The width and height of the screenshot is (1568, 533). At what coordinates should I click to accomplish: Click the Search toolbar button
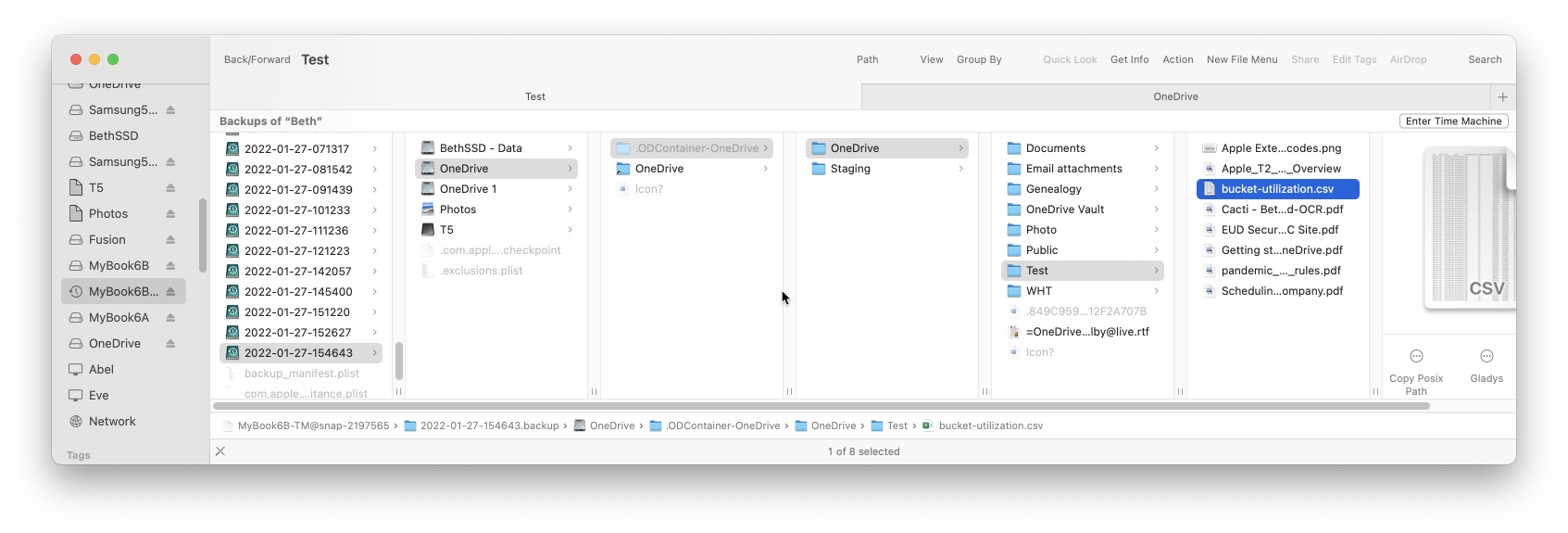click(x=1485, y=59)
